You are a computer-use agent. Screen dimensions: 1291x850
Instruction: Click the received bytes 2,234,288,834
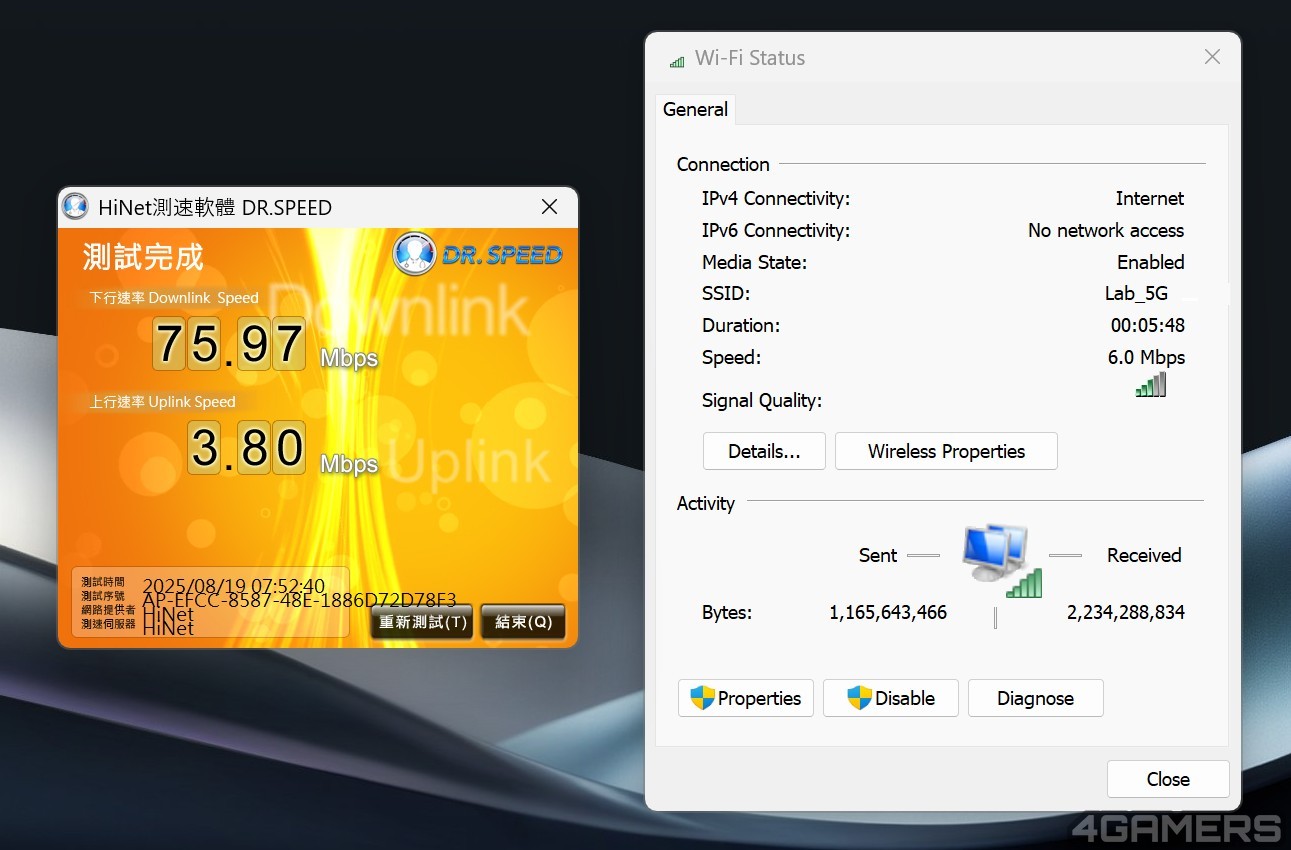(x=1126, y=613)
